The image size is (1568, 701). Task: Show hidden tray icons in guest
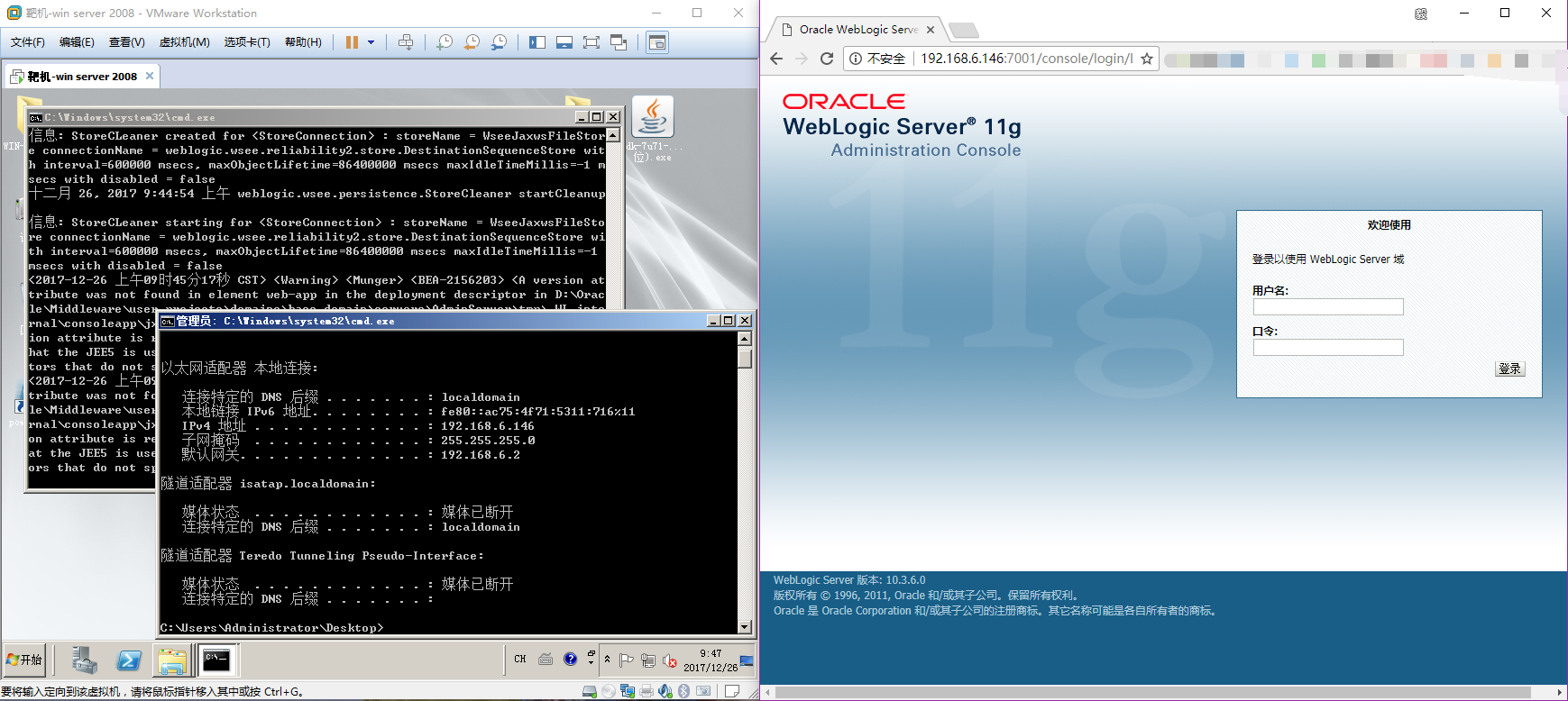607,660
